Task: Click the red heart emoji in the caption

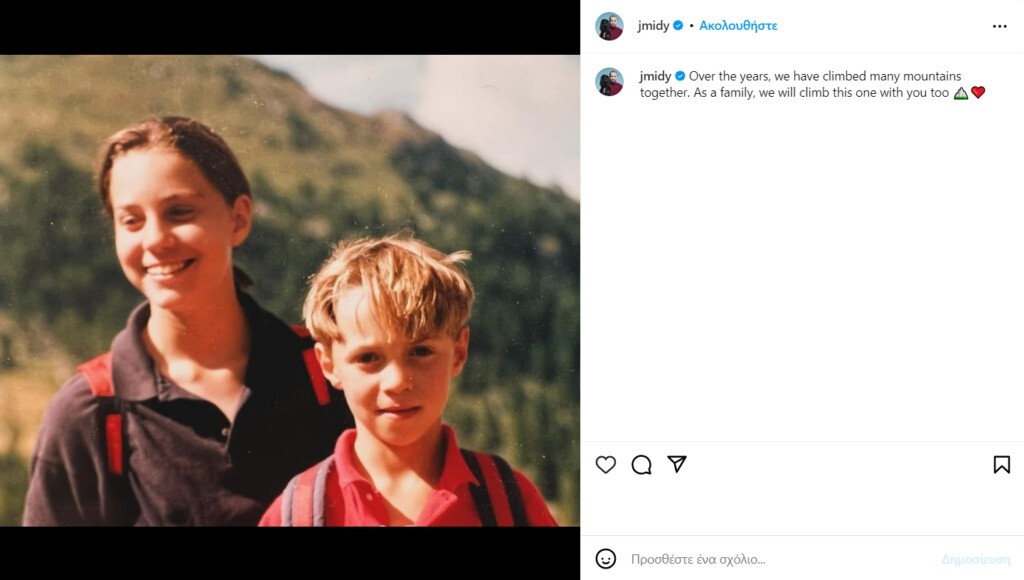Action: coord(978,93)
